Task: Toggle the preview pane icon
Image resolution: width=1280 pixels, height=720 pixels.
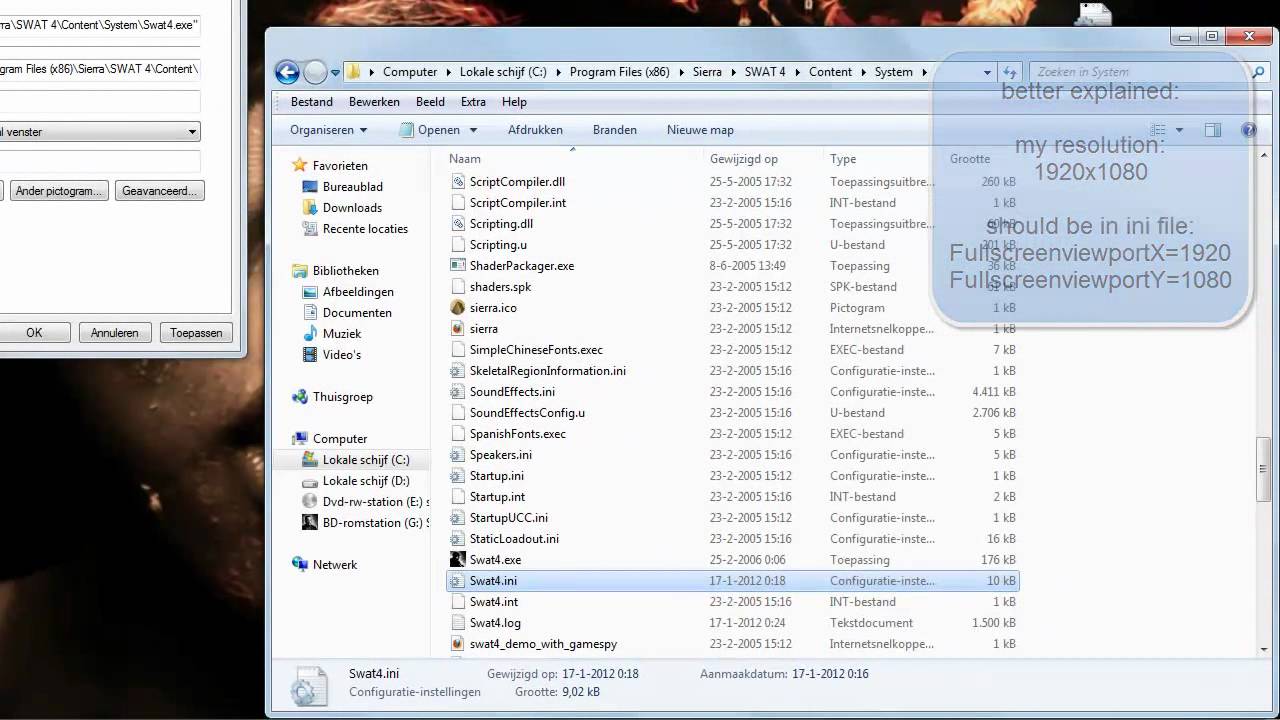Action: [x=1212, y=130]
